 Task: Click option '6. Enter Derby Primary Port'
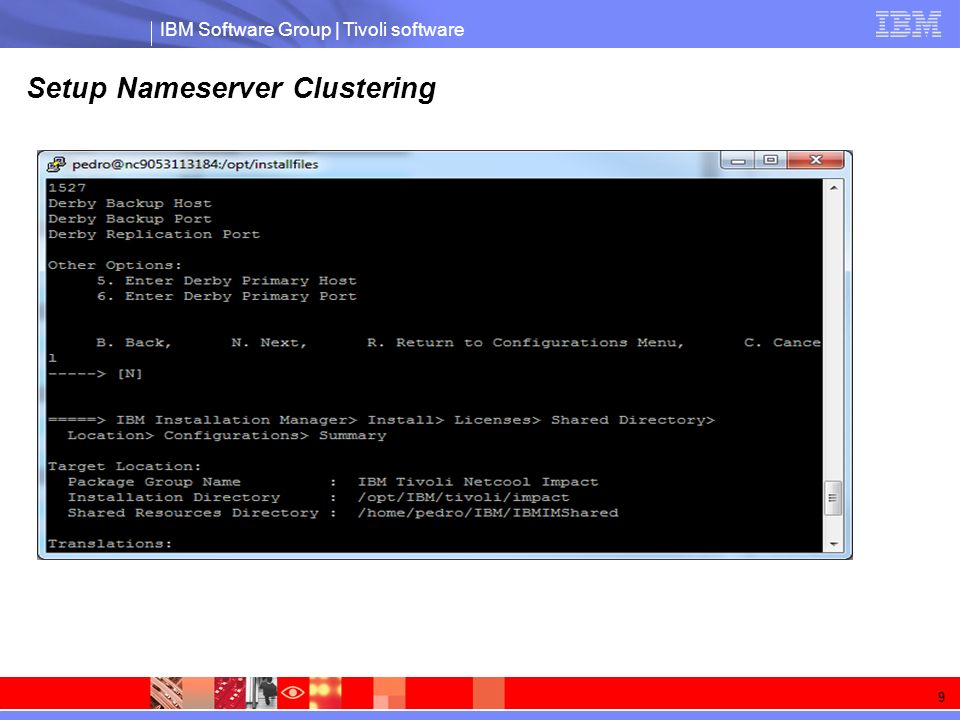[227, 296]
